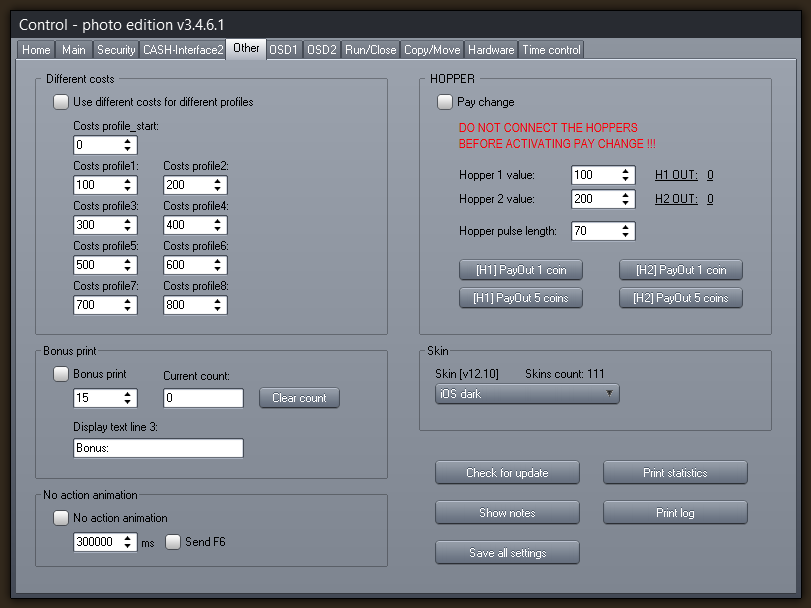Screen dimensions: 811x608
Task: Open the Time control tab
Action: click(551, 49)
